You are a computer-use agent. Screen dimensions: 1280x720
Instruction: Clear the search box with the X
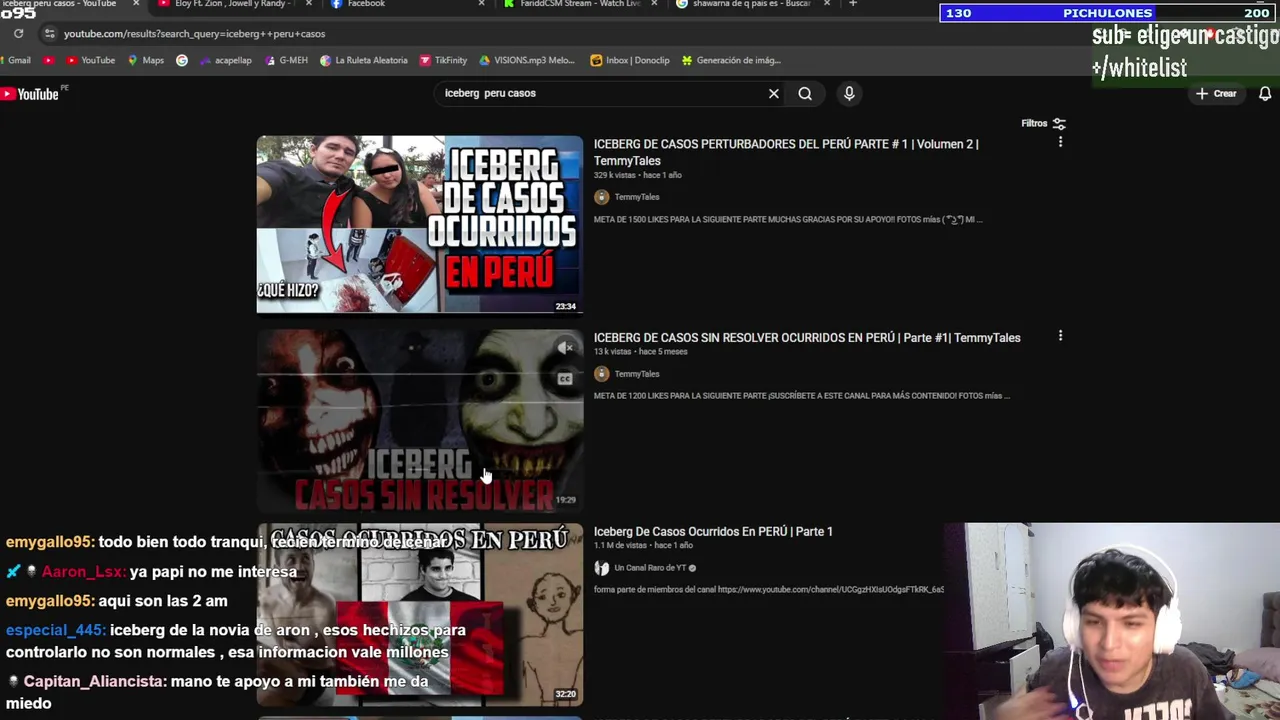(773, 93)
